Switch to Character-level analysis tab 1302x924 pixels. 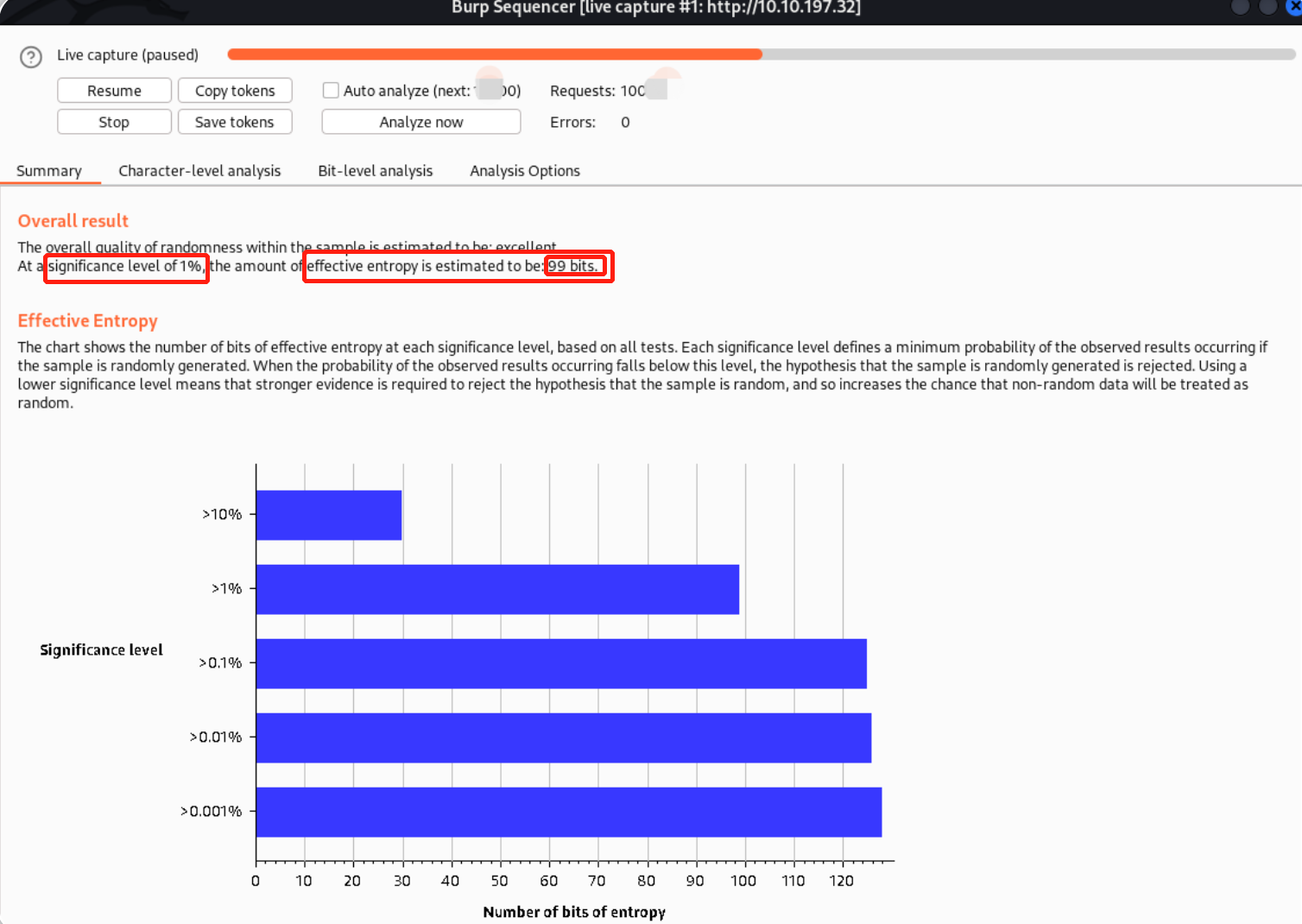pos(199,171)
